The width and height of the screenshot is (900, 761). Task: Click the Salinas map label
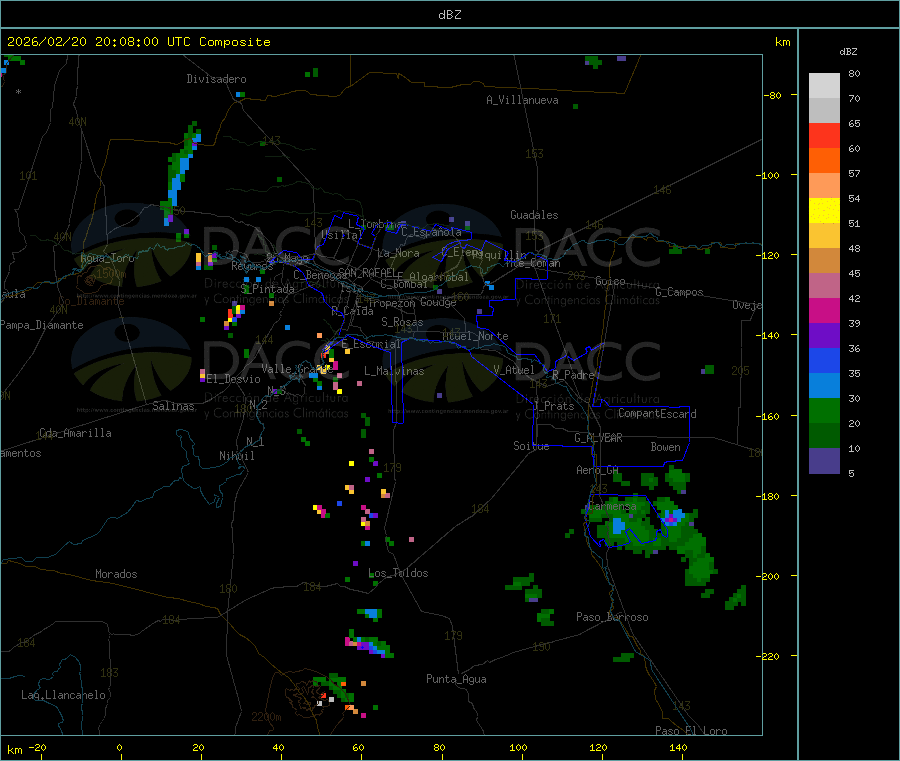(173, 406)
